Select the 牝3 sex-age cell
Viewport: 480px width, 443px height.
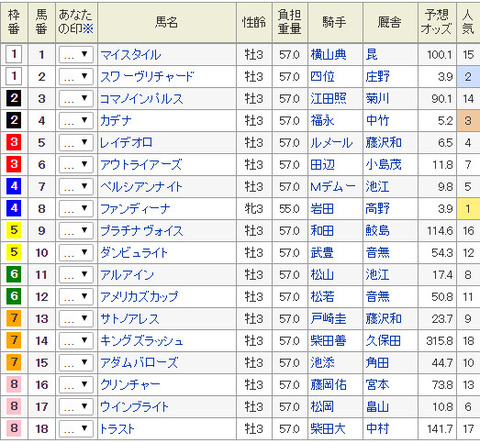(x=254, y=209)
